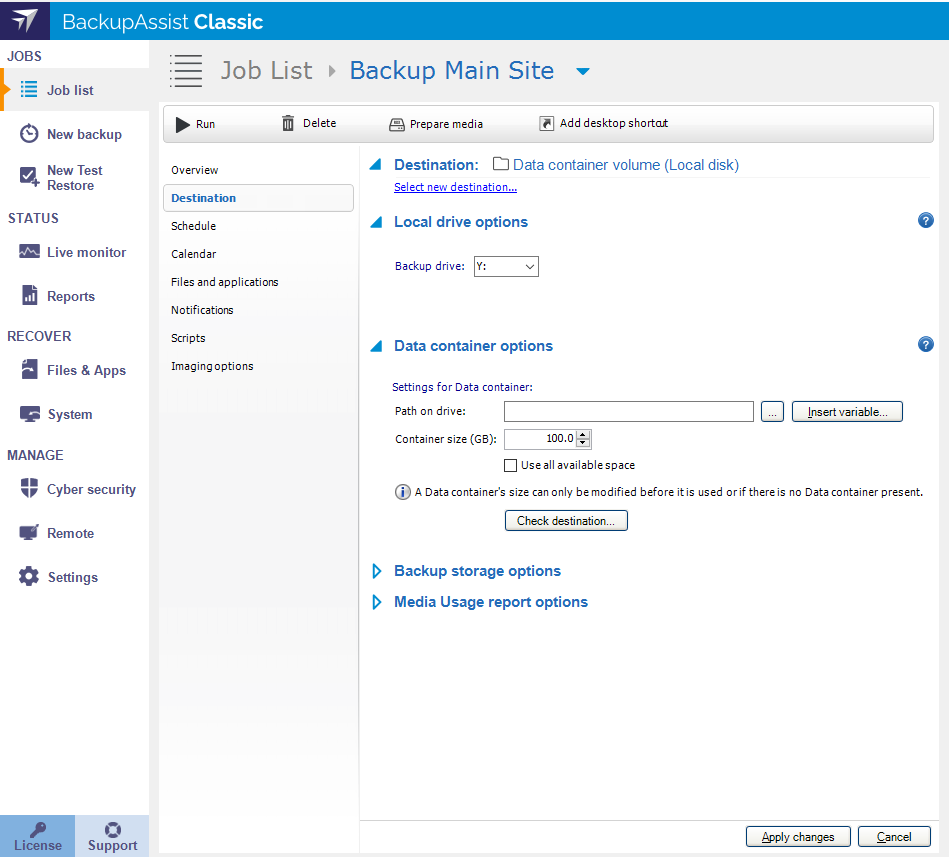Open the Backup drive dropdown
Image resolution: width=949 pixels, height=857 pixels.
pos(529,266)
